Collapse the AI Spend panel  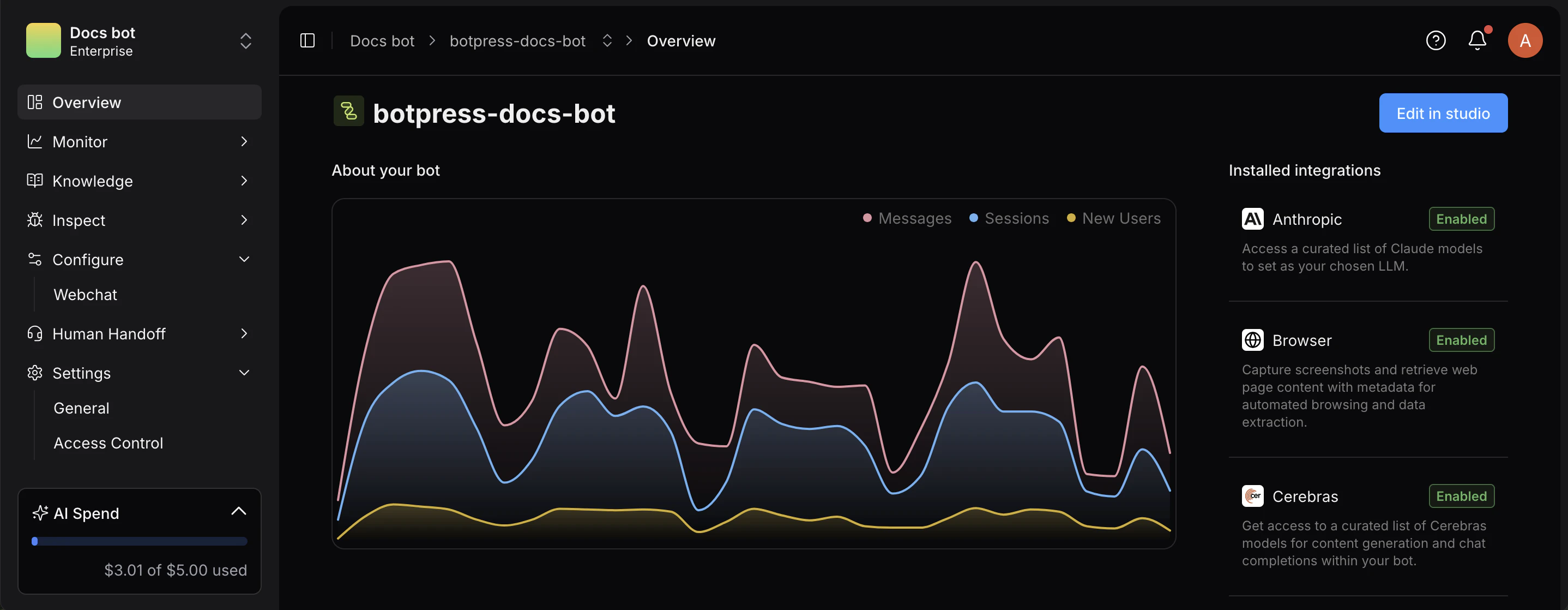click(x=239, y=511)
